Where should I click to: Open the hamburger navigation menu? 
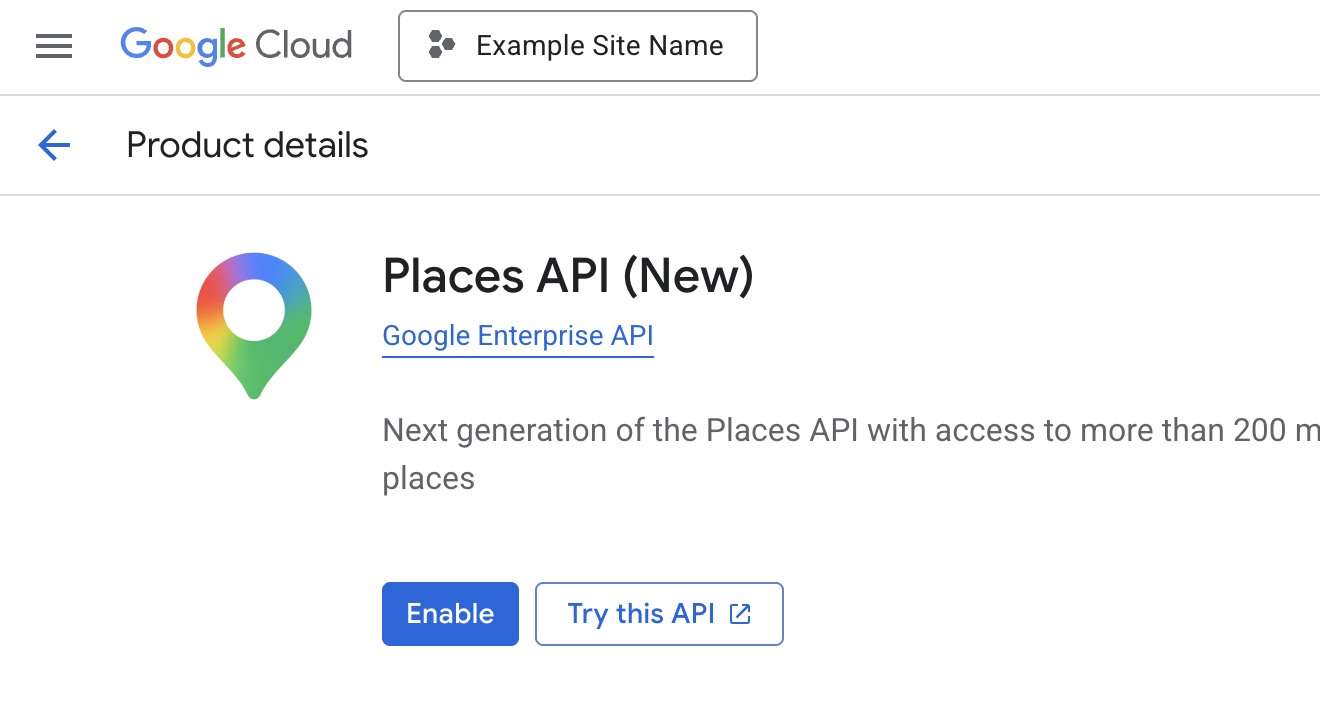coord(54,46)
